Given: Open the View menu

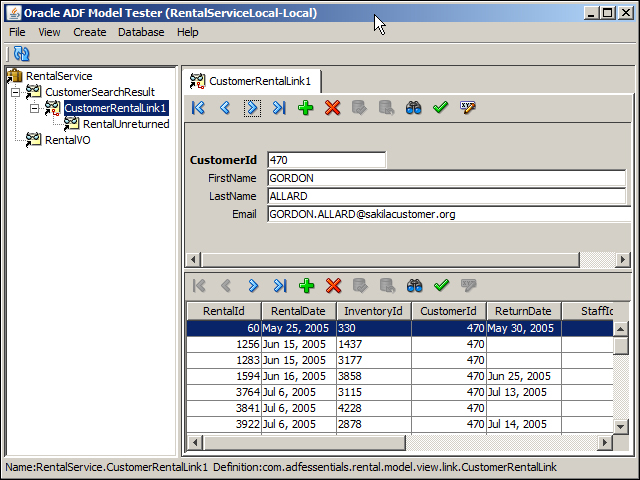Looking at the screenshot, I should (49, 32).
